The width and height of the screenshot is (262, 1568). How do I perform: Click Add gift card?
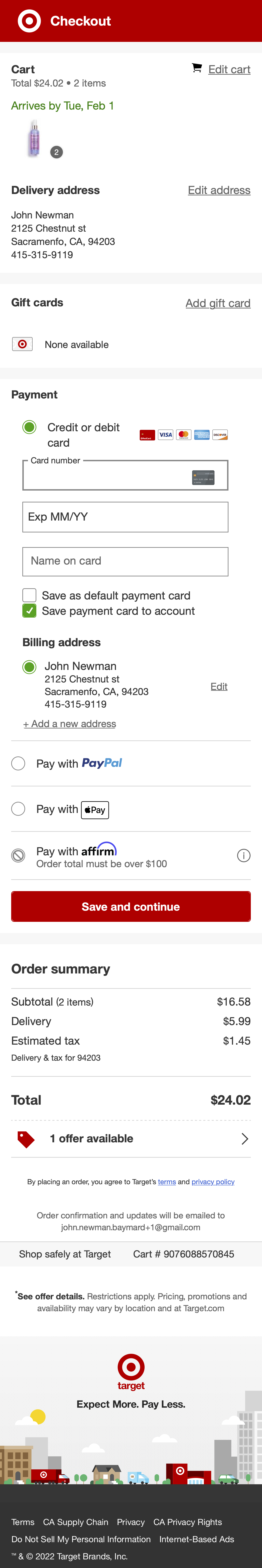(x=218, y=303)
